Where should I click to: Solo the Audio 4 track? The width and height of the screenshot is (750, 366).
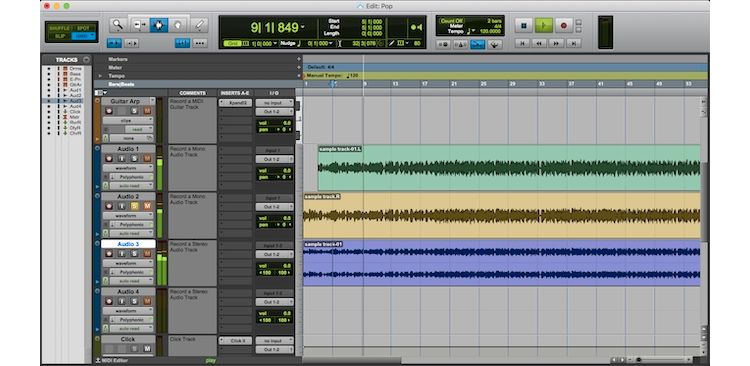134,301
